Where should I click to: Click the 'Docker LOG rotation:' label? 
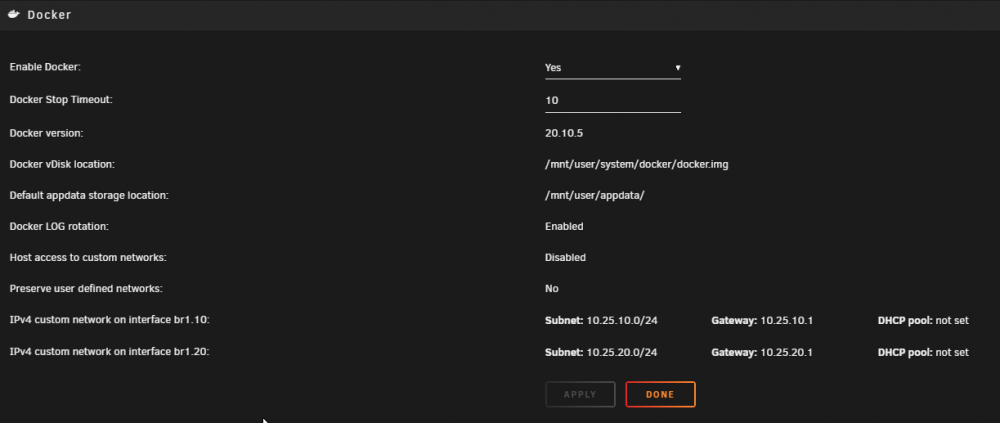tap(59, 226)
